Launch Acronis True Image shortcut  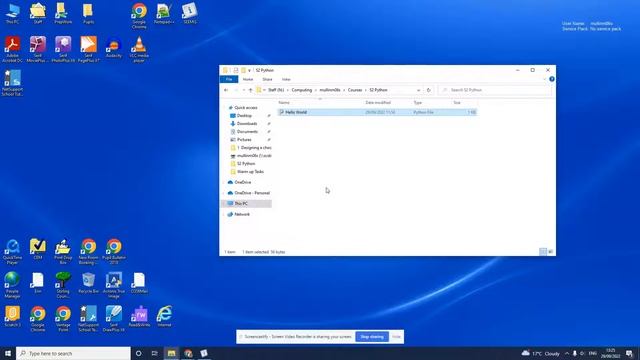point(114,285)
